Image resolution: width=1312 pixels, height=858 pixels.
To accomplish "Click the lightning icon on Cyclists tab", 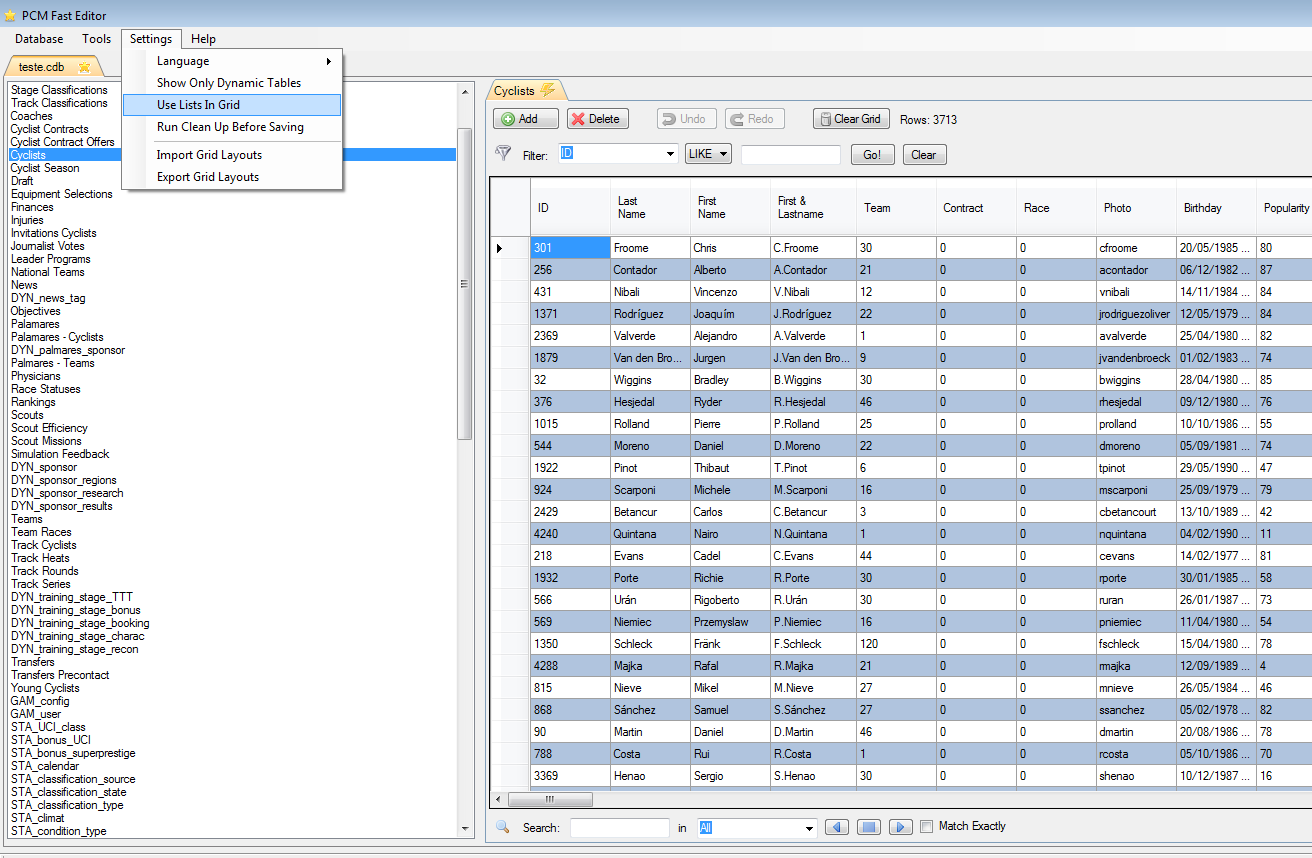I will [547, 91].
